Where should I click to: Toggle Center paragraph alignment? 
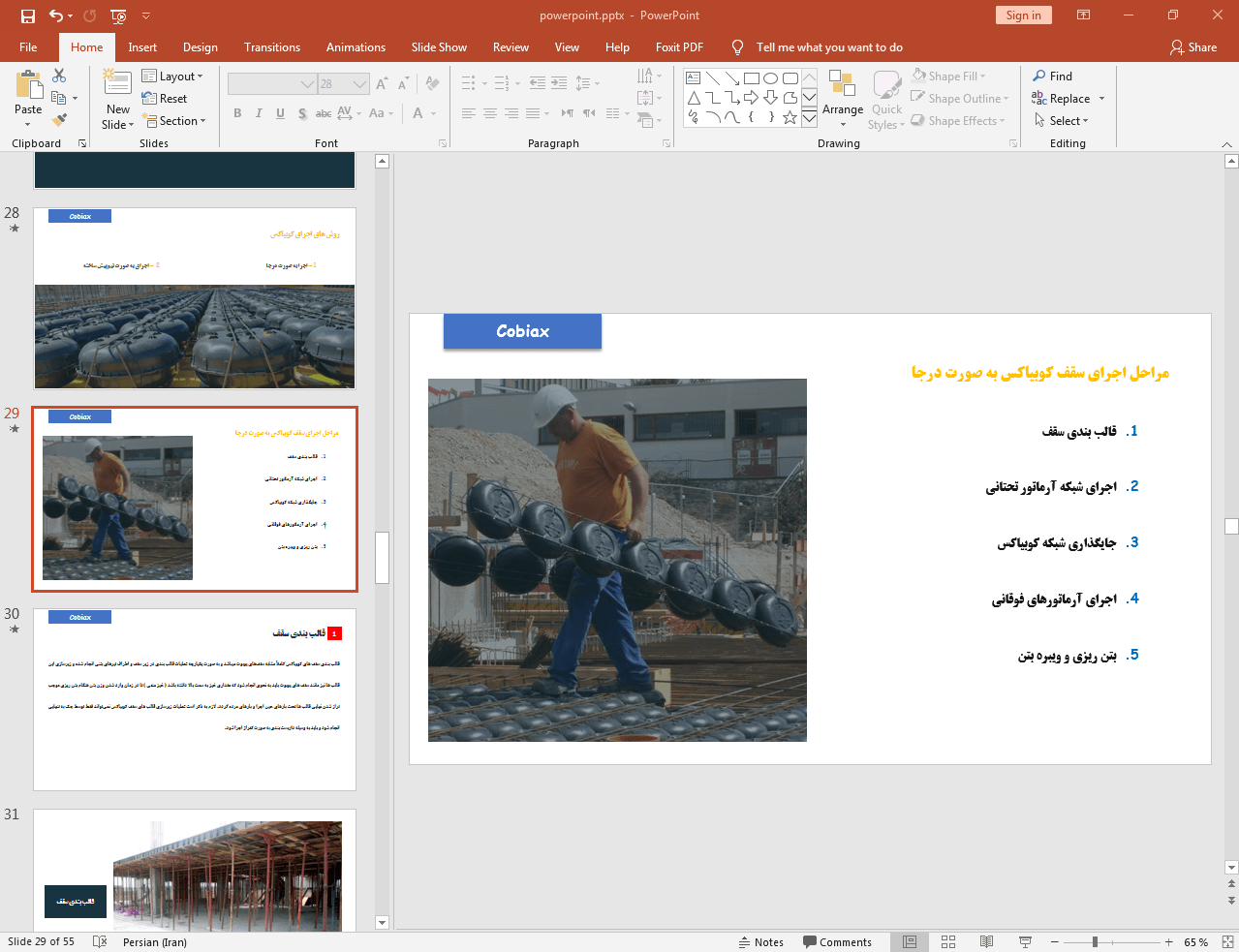click(489, 113)
